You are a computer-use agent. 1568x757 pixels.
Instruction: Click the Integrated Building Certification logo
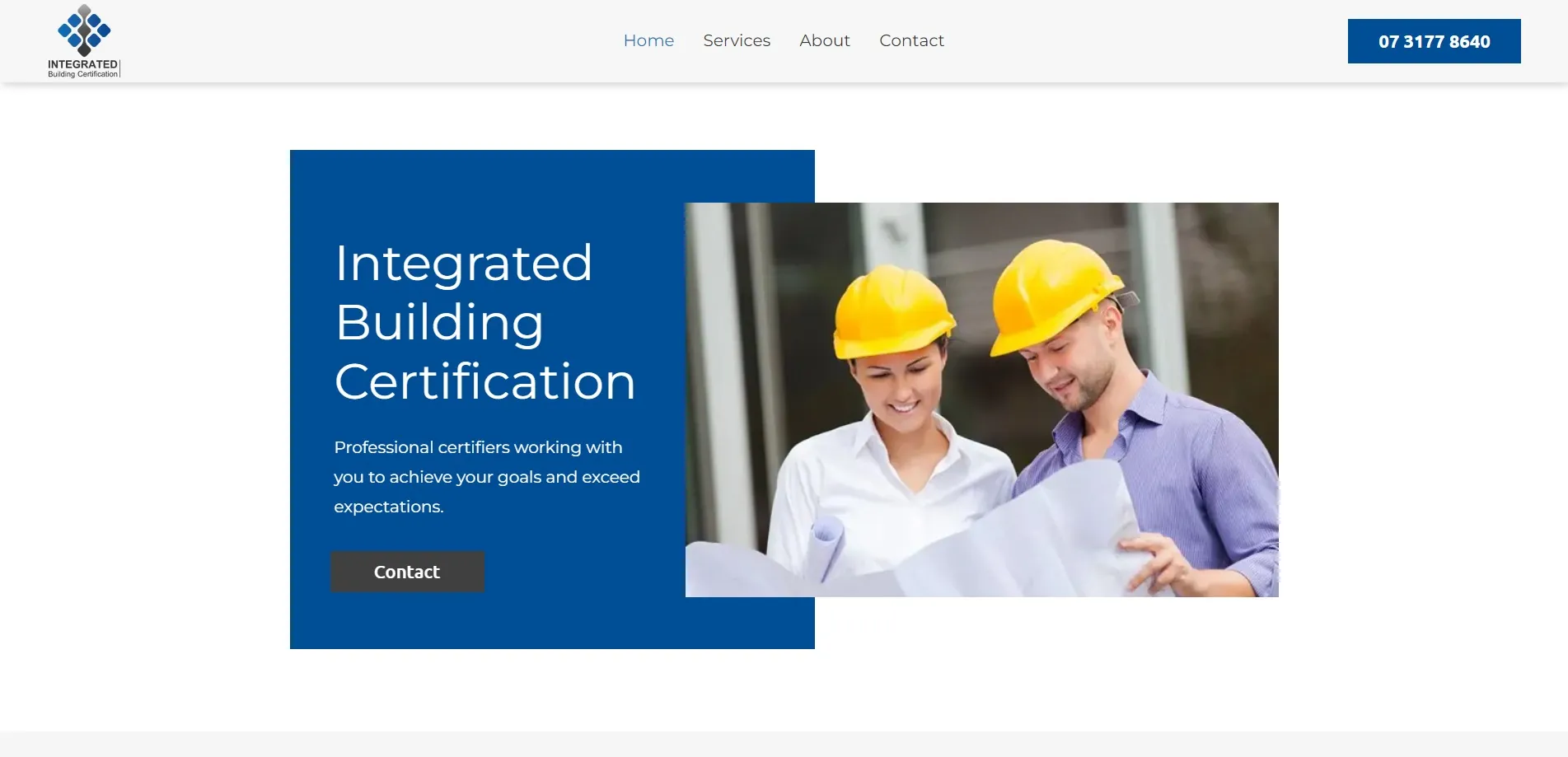pyautogui.click(x=83, y=41)
